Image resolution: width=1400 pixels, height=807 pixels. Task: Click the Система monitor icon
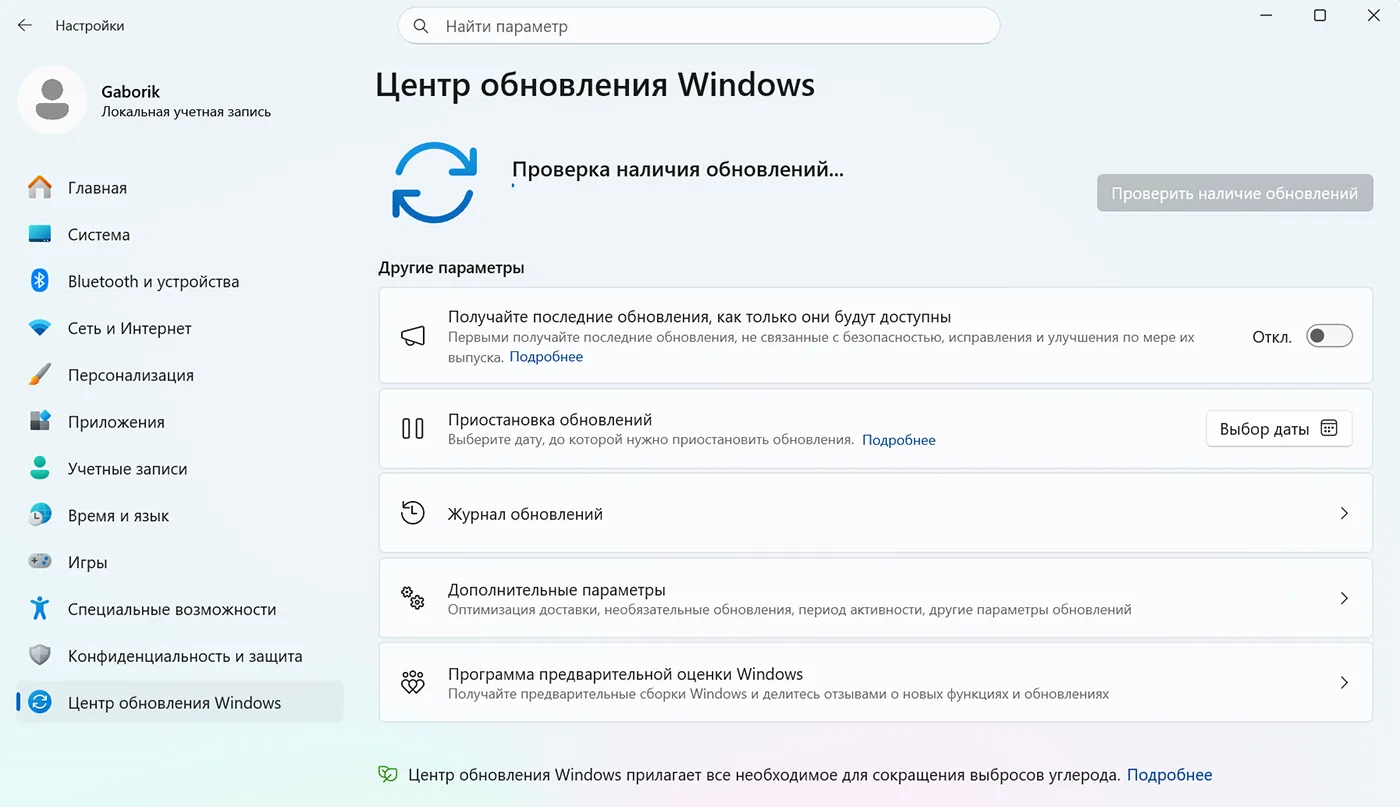40,234
